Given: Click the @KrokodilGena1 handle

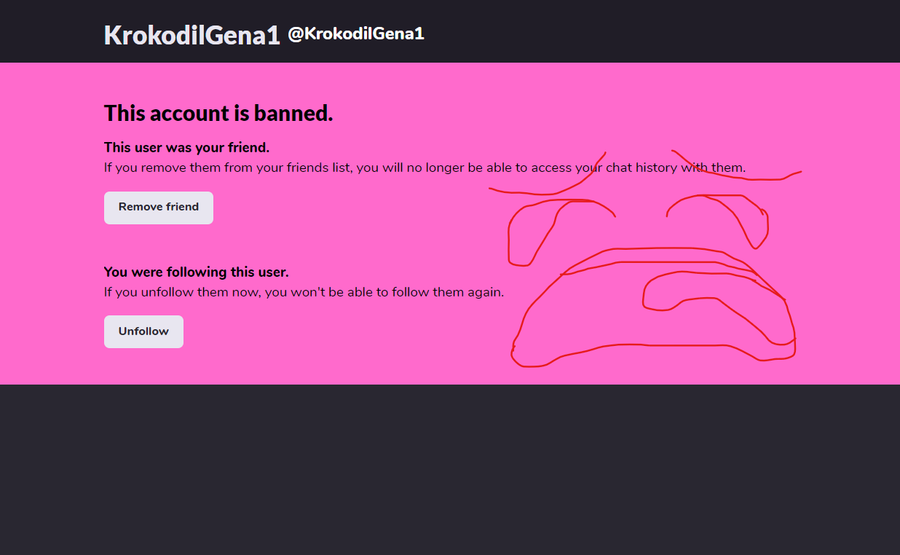Looking at the screenshot, I should 356,34.
